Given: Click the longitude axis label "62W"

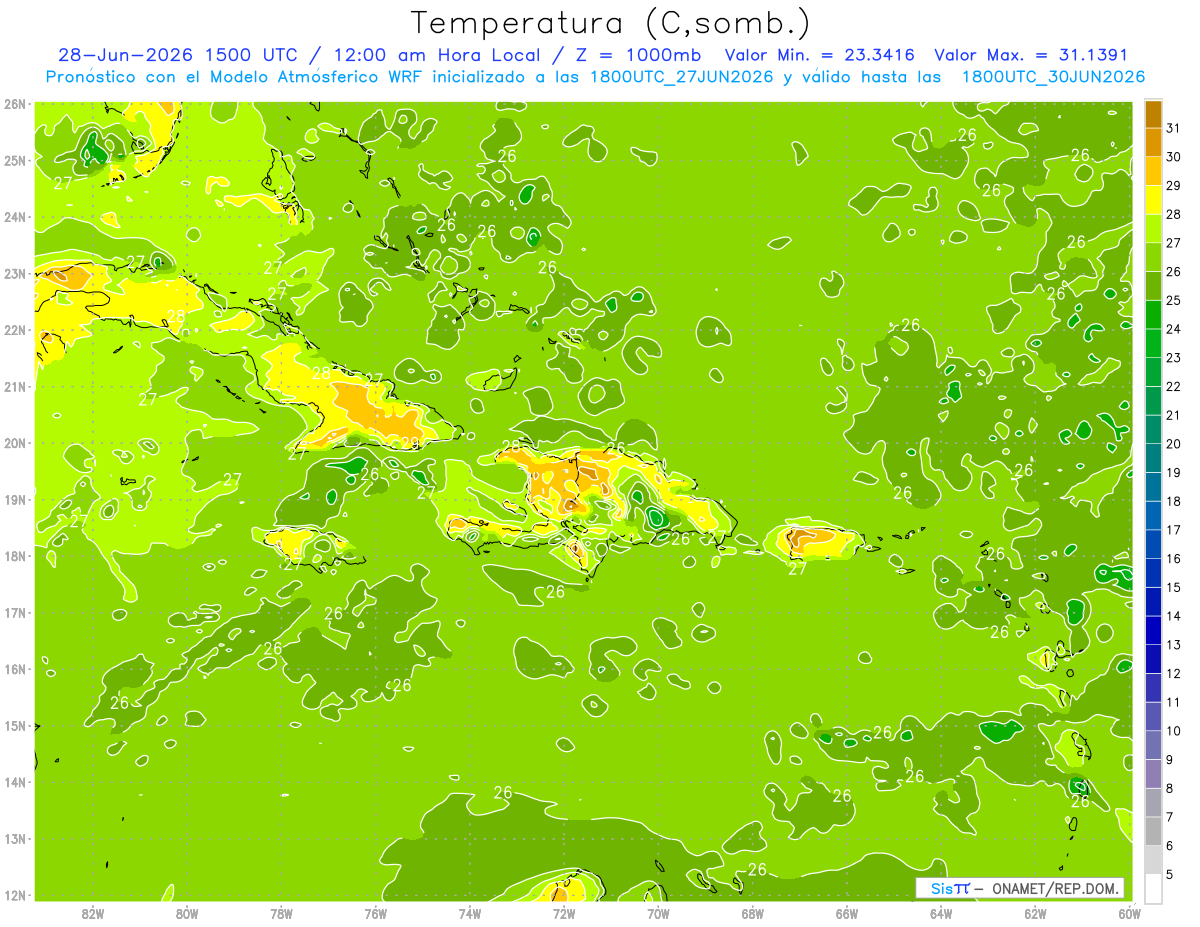Looking at the screenshot, I should pyautogui.click(x=1035, y=913).
